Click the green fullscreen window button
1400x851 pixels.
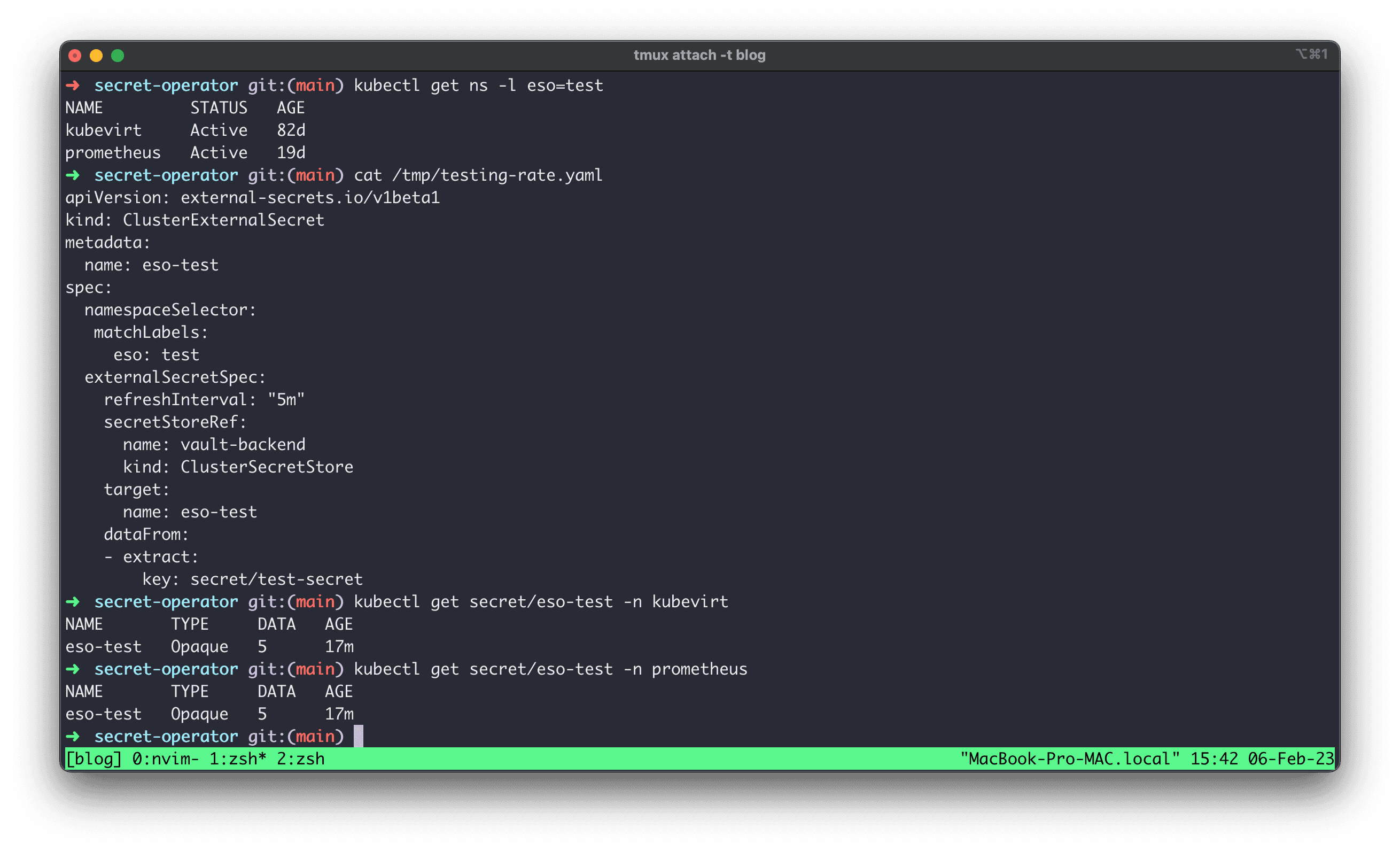(118, 55)
